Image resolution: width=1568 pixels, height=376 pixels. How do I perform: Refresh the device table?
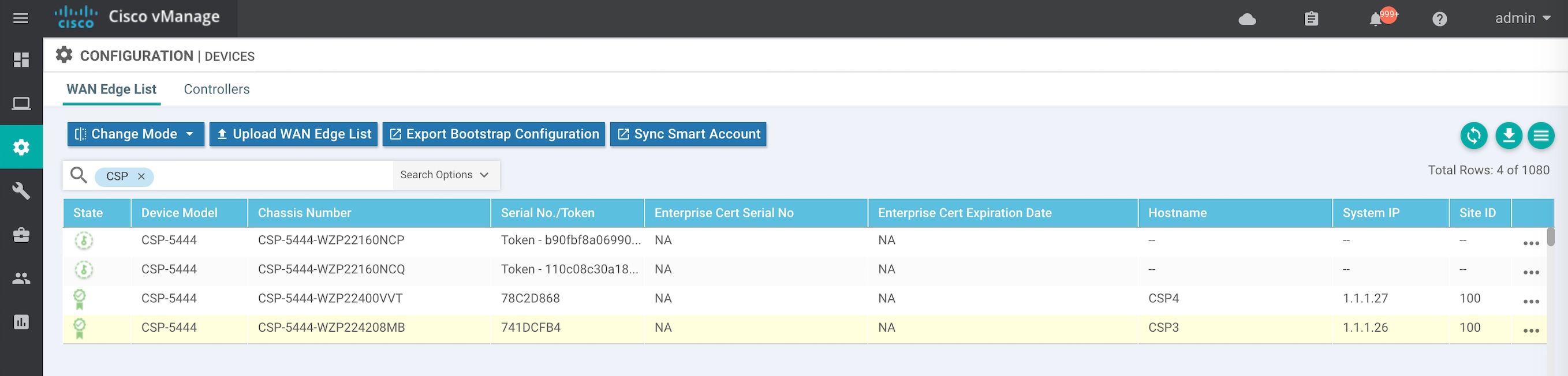pos(1474,136)
